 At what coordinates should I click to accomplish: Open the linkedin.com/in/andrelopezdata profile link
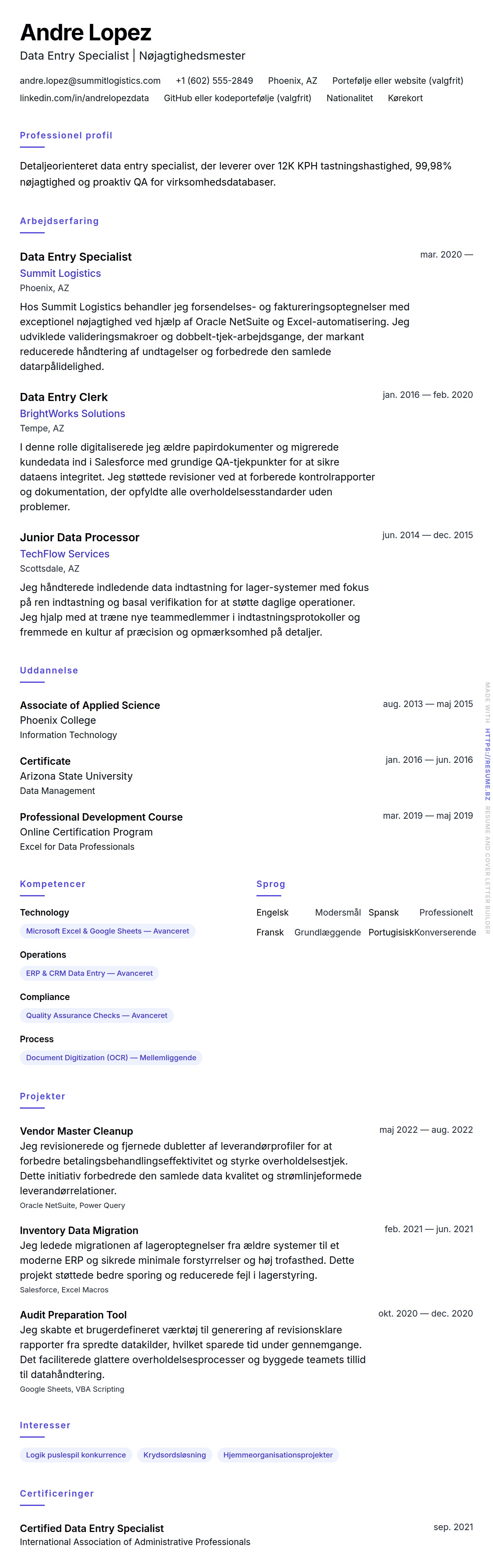[x=84, y=98]
